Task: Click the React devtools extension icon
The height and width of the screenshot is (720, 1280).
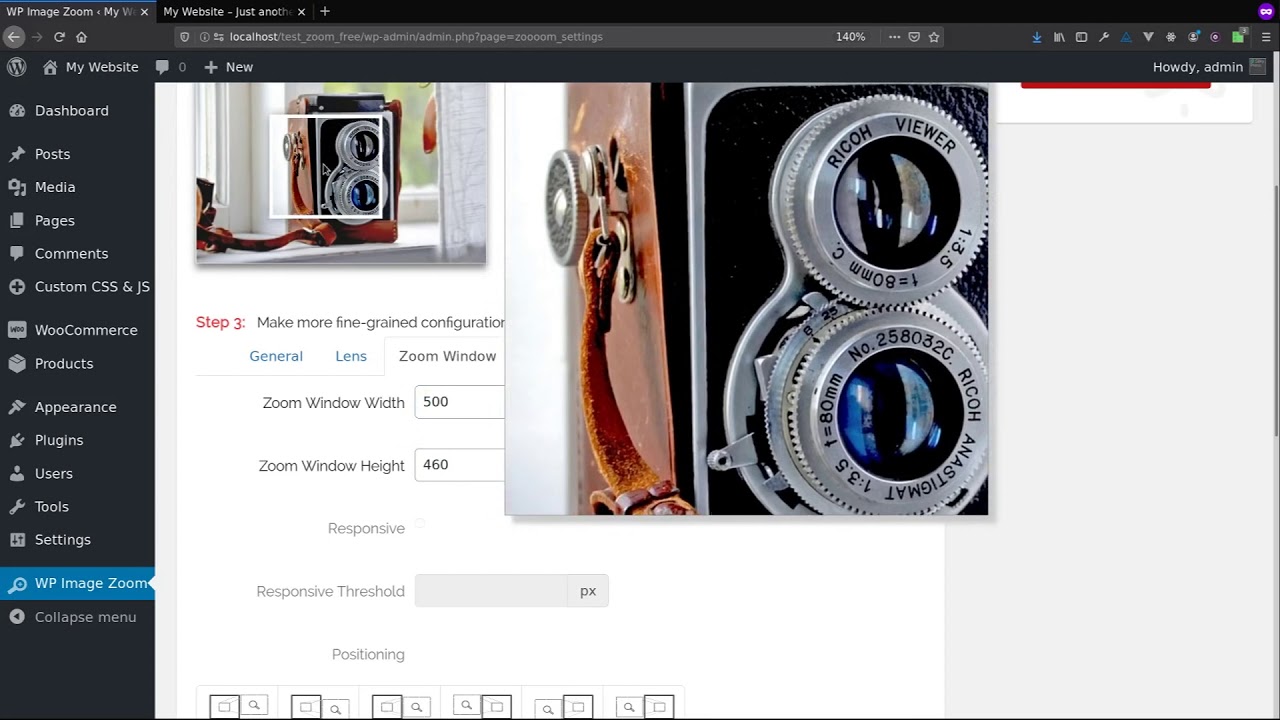Action: (x=1171, y=36)
